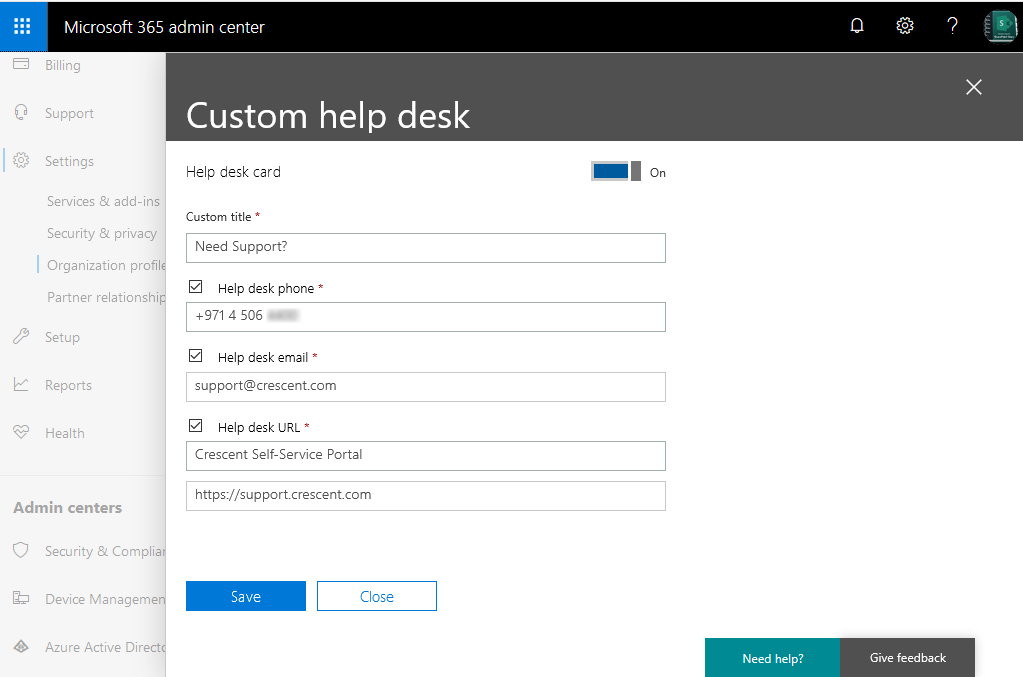Open the profile avatar menu
Image resolution: width=1023 pixels, height=677 pixels.
[x=999, y=25]
